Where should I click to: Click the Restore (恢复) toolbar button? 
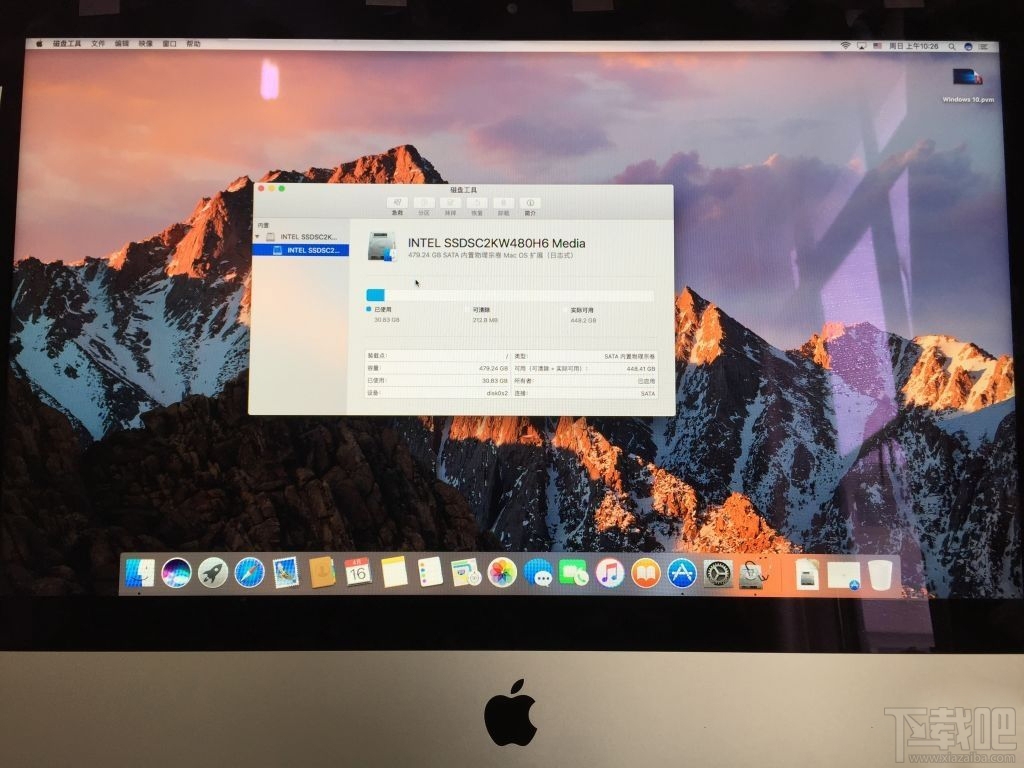[477, 204]
